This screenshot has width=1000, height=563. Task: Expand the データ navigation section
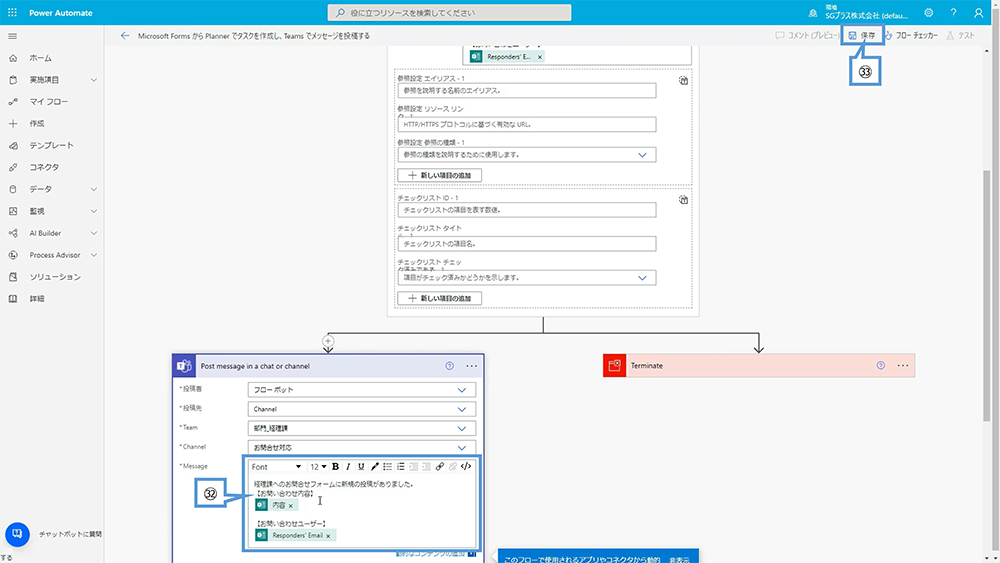point(94,189)
